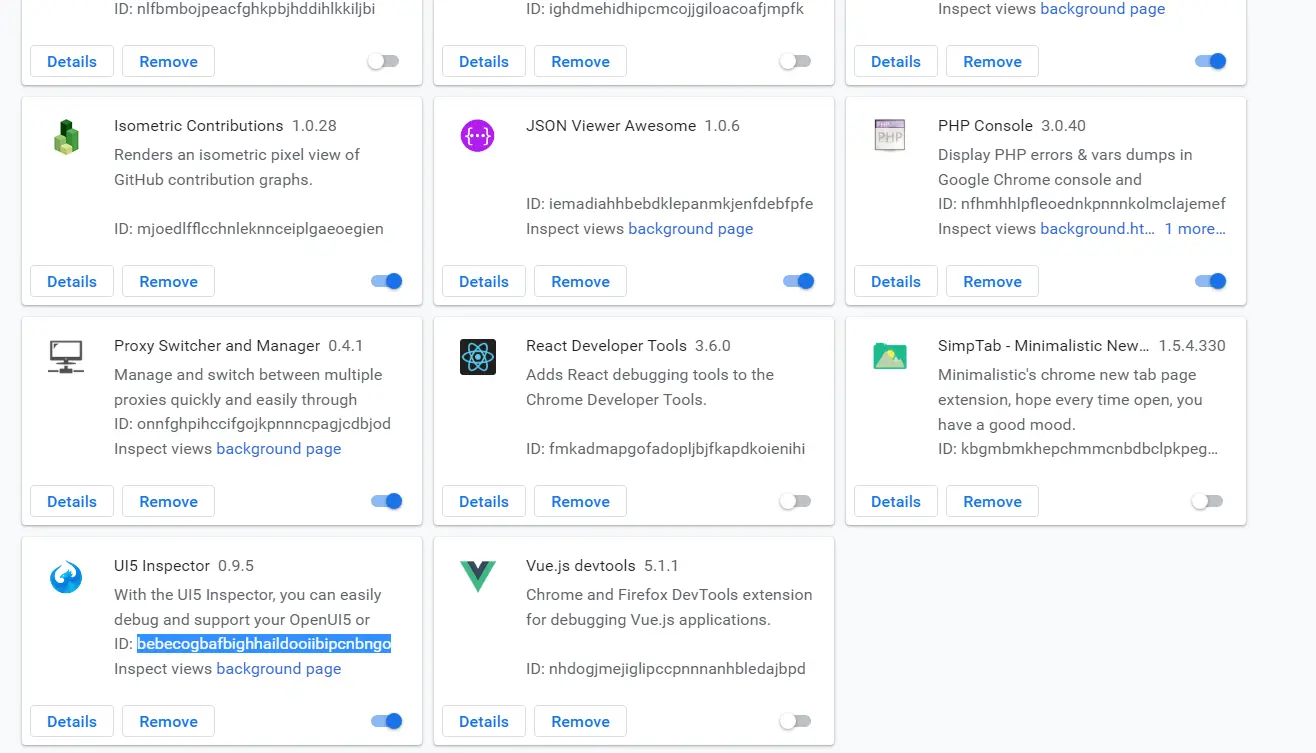Turn off the PHP Console extension
The height and width of the screenshot is (753, 1316).
(x=1210, y=281)
